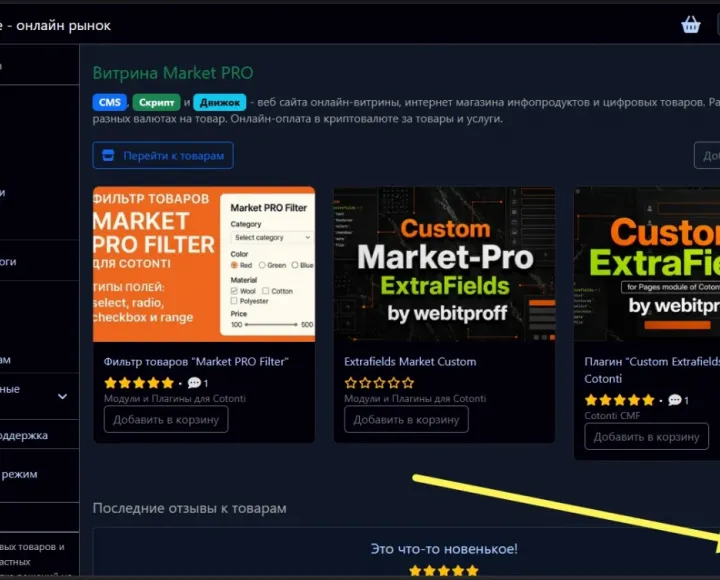Click star rating of Market PRO Filter product
720x580 pixels.
pyautogui.click(x=139, y=383)
